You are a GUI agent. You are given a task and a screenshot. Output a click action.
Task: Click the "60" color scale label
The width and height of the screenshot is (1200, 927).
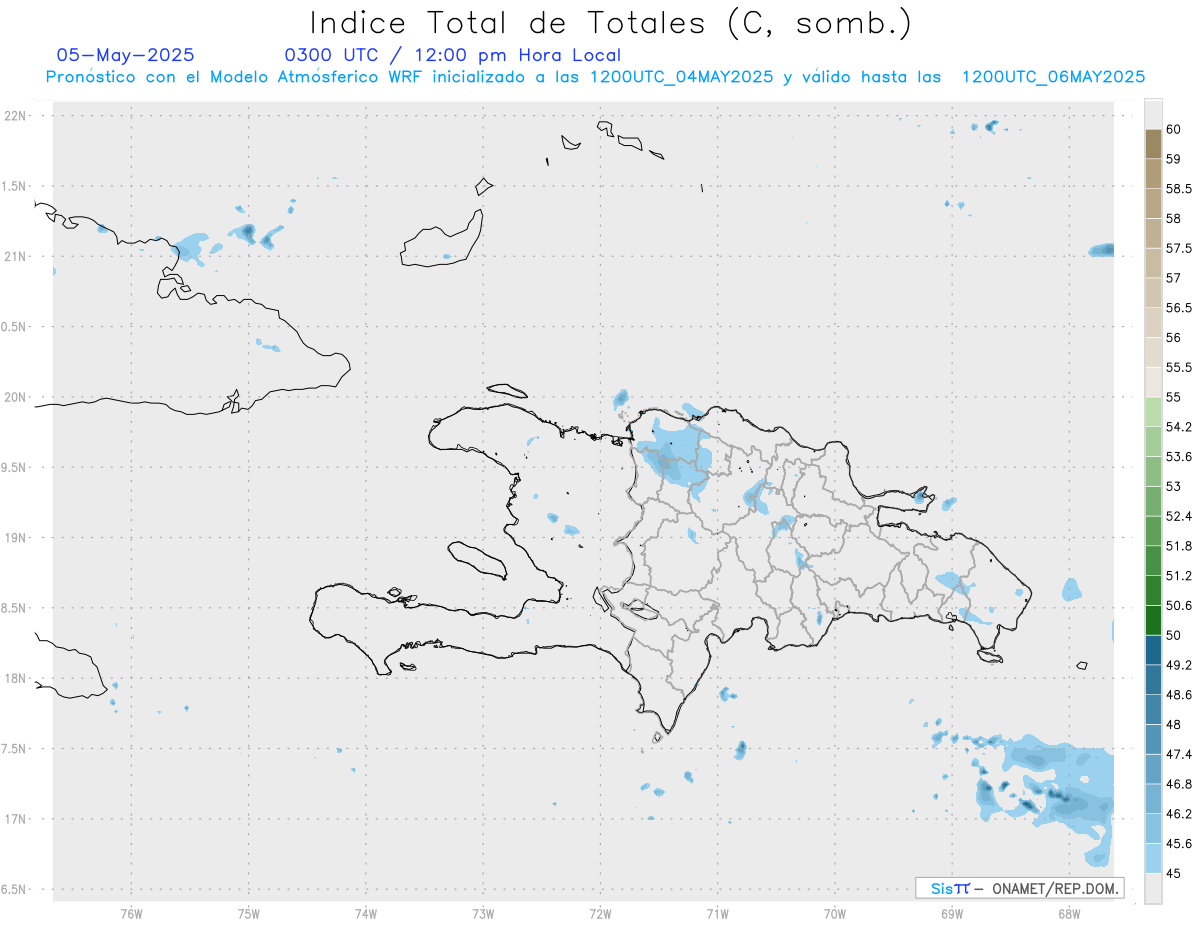(1173, 130)
